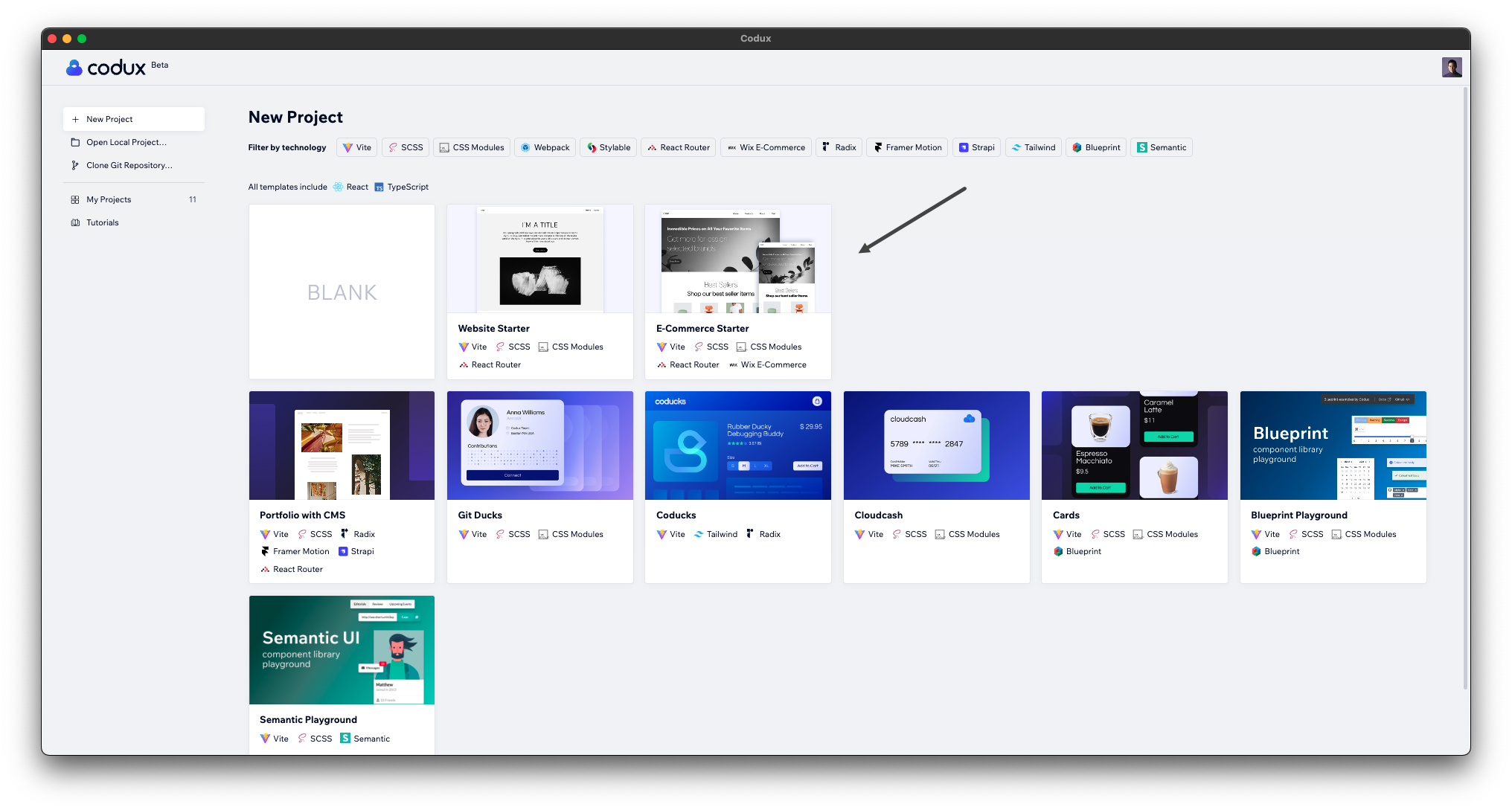Click the green fullscreen window button
Screen dimensions: 1512x810
click(82, 39)
